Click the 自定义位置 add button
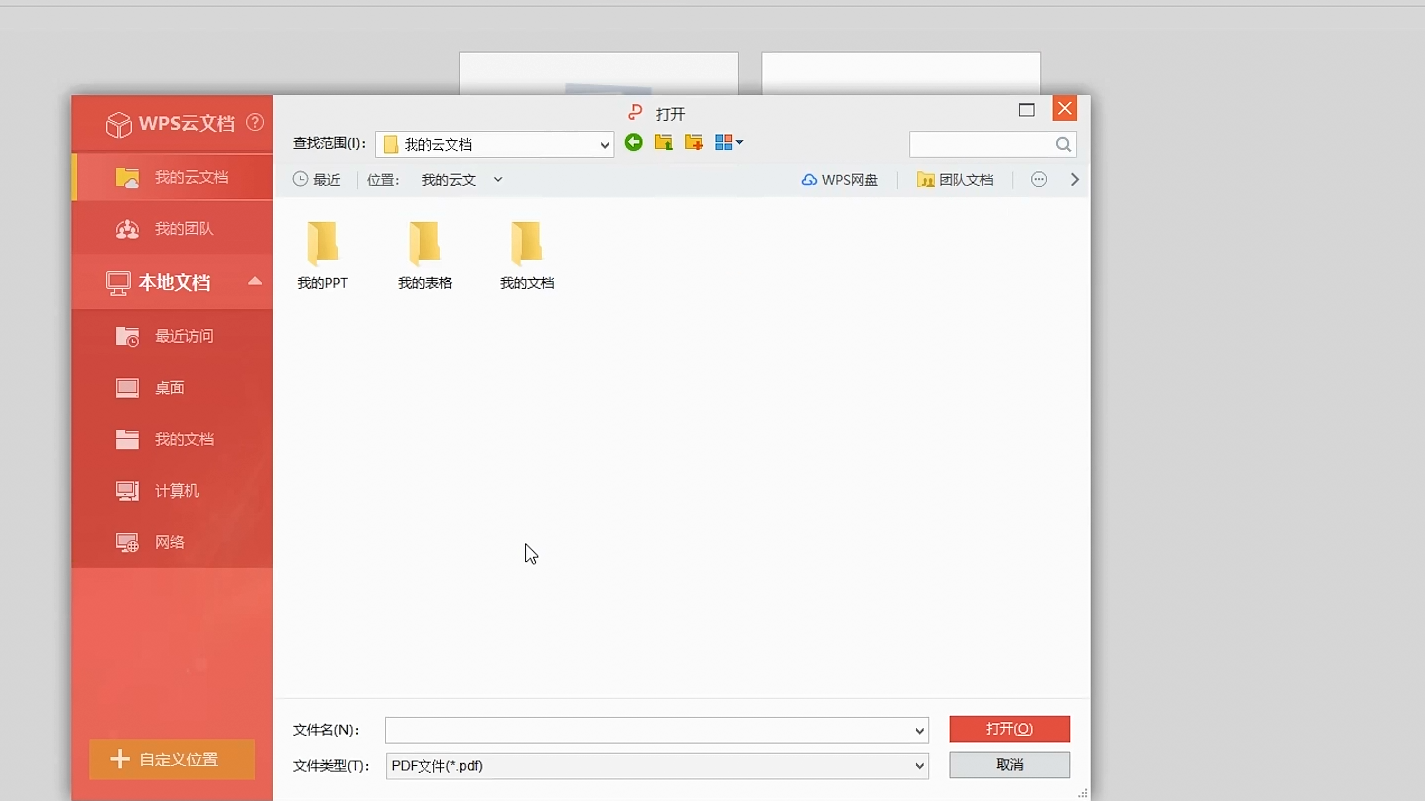The height and width of the screenshot is (801, 1425). [x=172, y=759]
